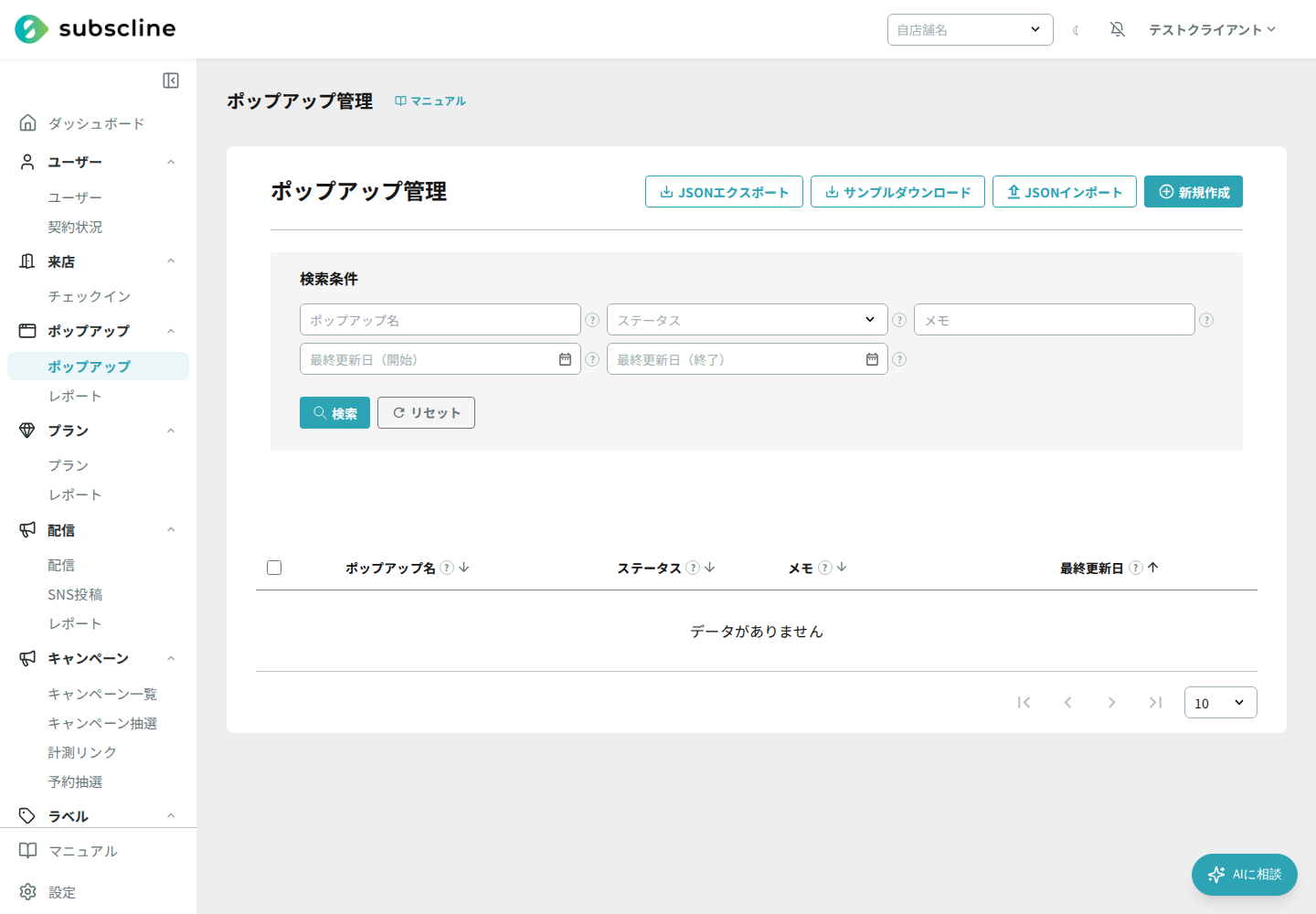Screen dimensions: 1316x914
Task: Click the ポップアップ window icon in sidebar
Action: 27,331
